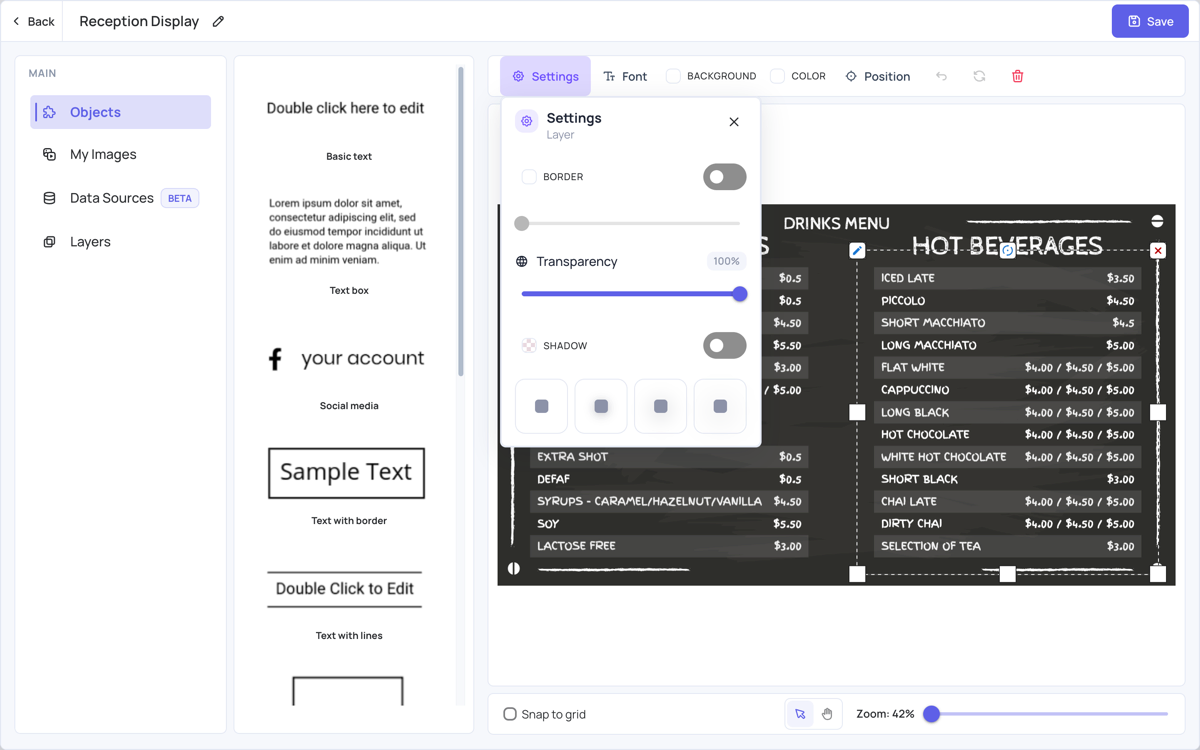Click the blue edit pencil handle on selection
The width and height of the screenshot is (1200, 750).
coord(857,251)
